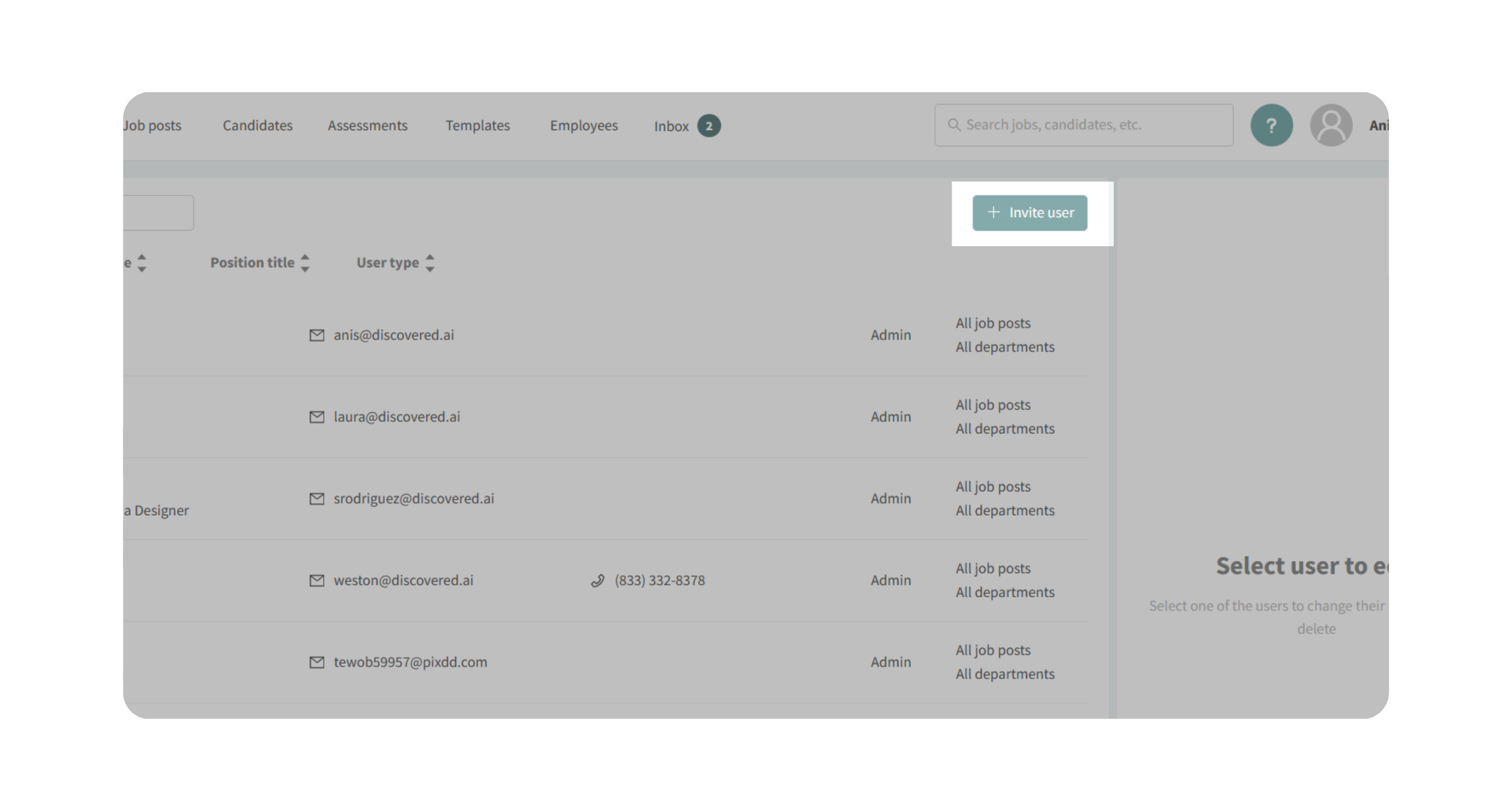Navigate to Employees
The image size is (1512, 811).
[584, 126]
